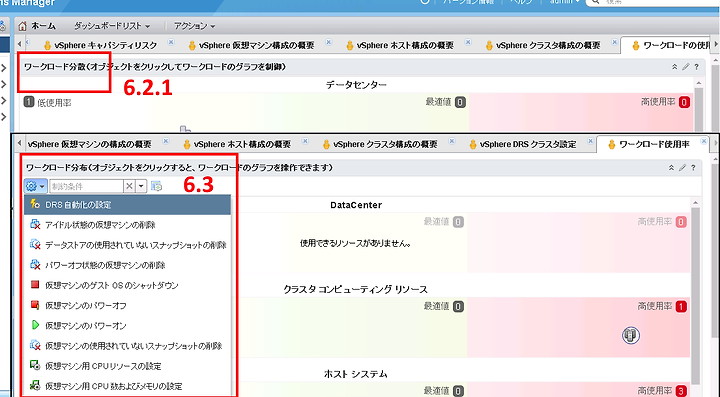Viewport: 720px width, 397px height.
Task: Choose 仮想マシン用 CPU 数およびメモリの設定
Action: point(128,386)
